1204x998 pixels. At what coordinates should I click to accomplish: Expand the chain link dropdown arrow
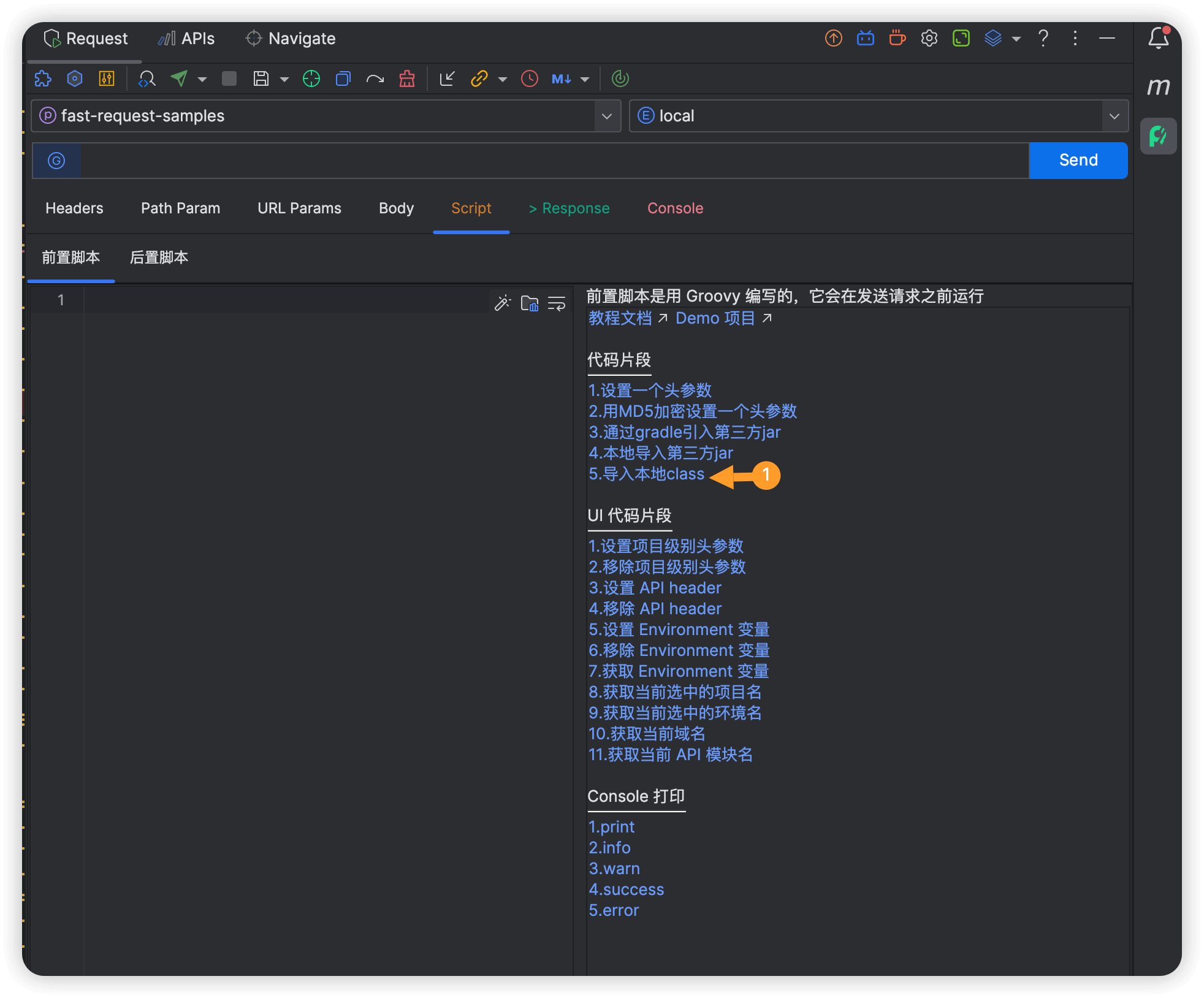503,79
